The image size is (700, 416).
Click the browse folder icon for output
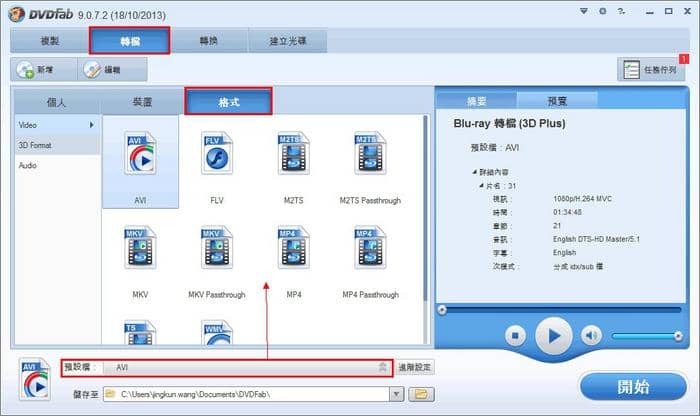(421, 394)
